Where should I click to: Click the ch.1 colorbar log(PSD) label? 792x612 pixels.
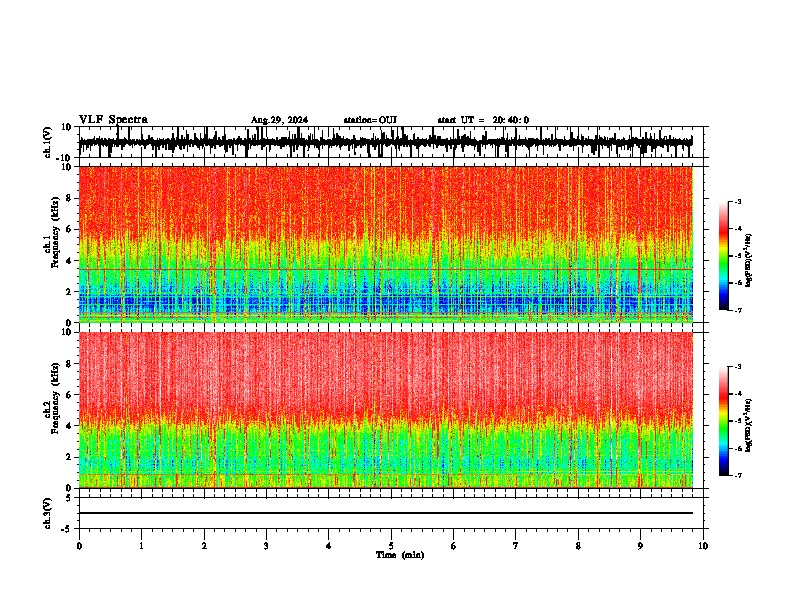click(749, 261)
